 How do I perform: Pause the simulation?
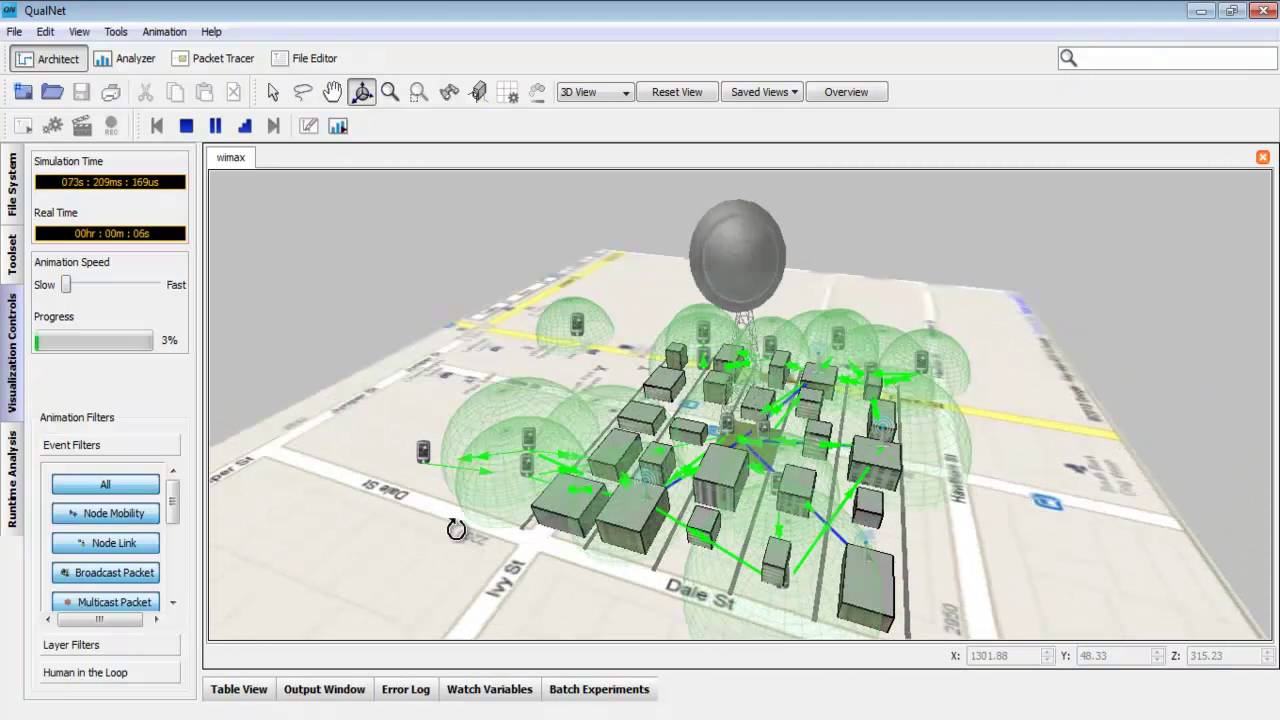[x=215, y=126]
